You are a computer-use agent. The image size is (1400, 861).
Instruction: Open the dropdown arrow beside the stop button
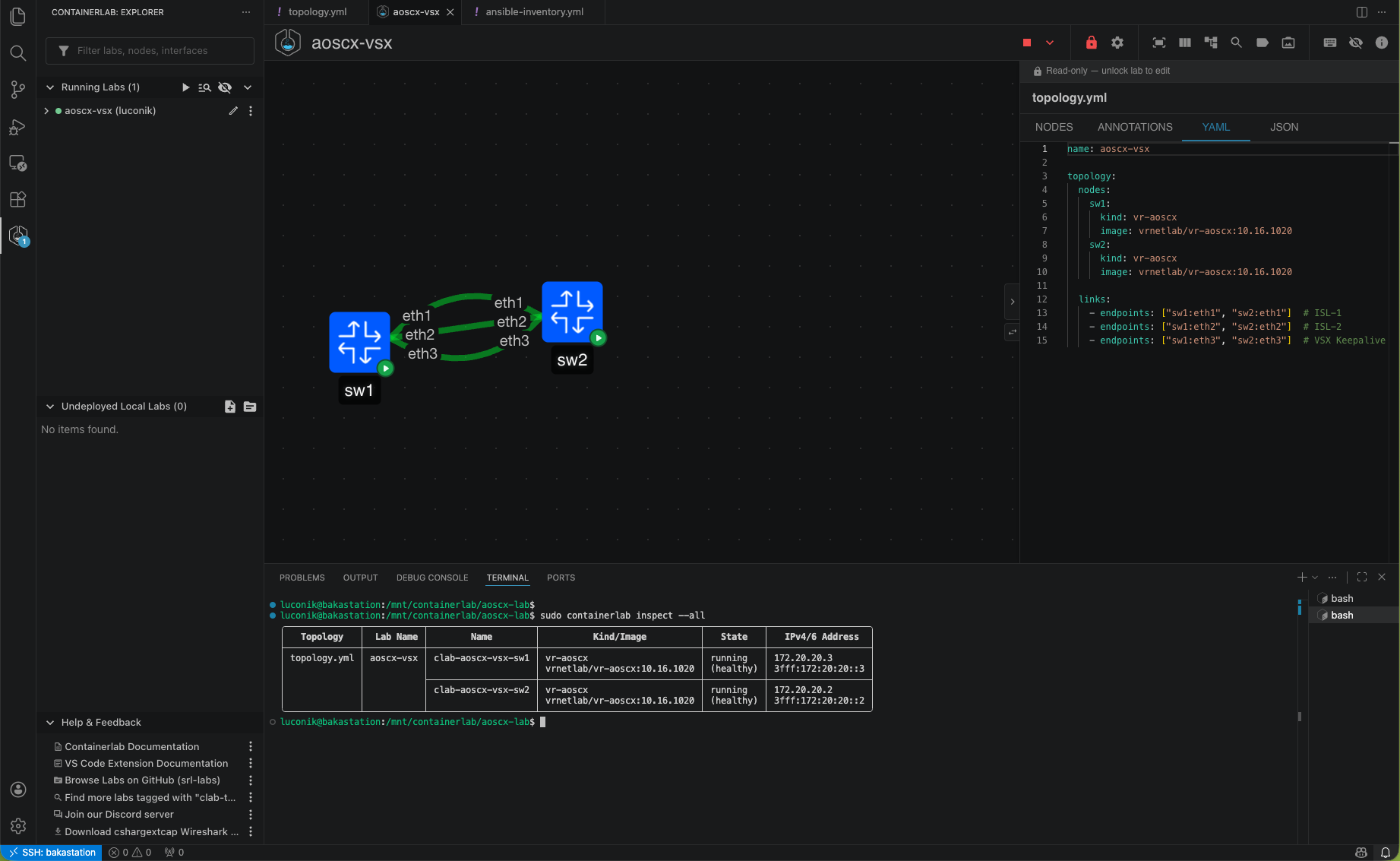pyautogui.click(x=1050, y=43)
